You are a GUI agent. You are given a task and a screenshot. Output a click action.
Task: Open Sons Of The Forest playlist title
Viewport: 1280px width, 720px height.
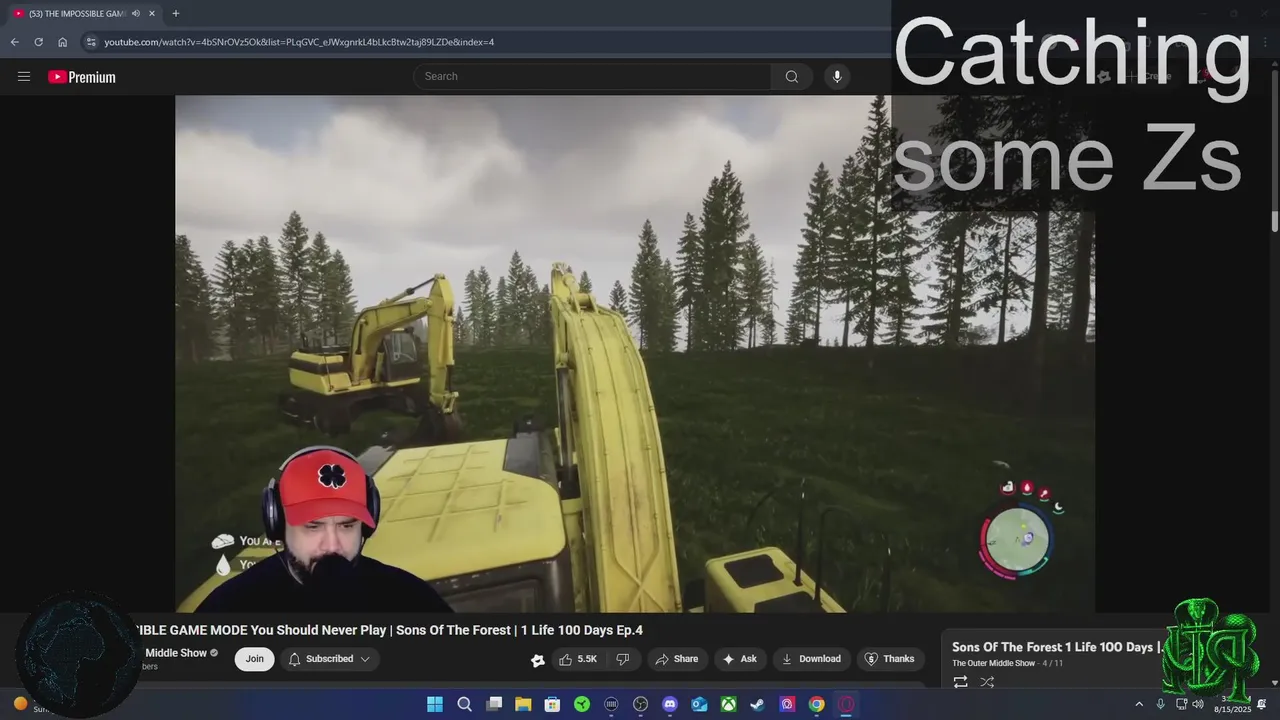(1056, 647)
